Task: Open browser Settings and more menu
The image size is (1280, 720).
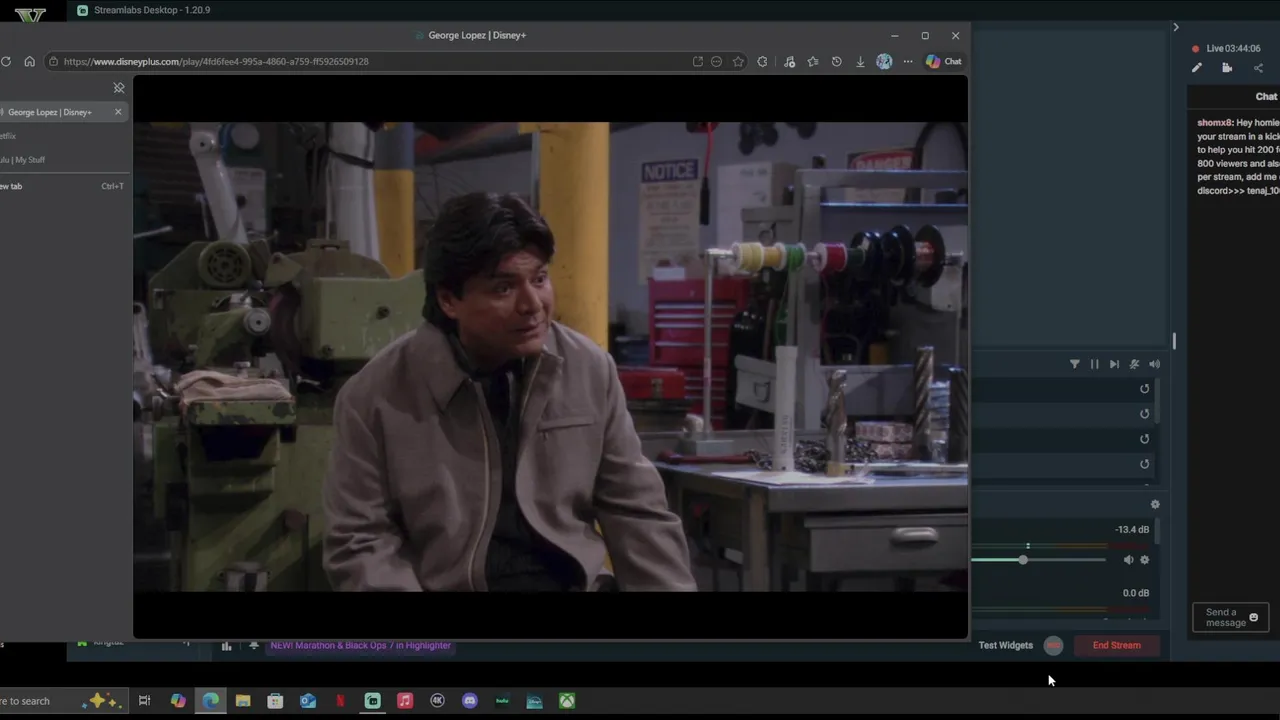Action: [908, 61]
